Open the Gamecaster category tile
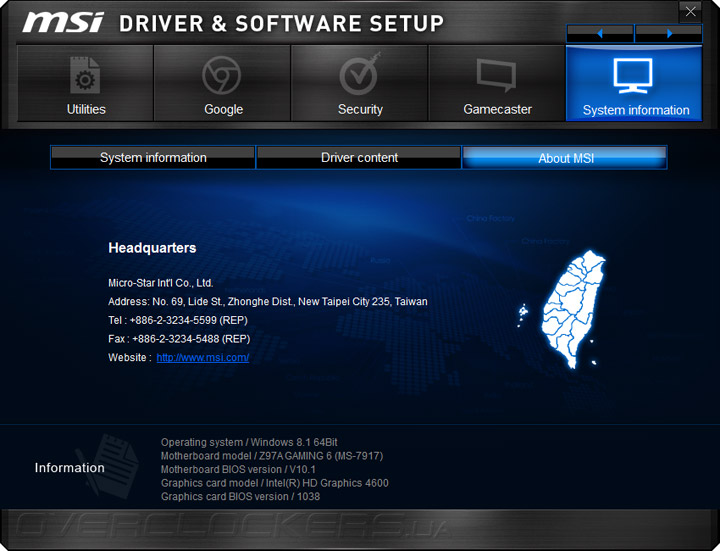This screenshot has width=720, height=551. tap(497, 83)
